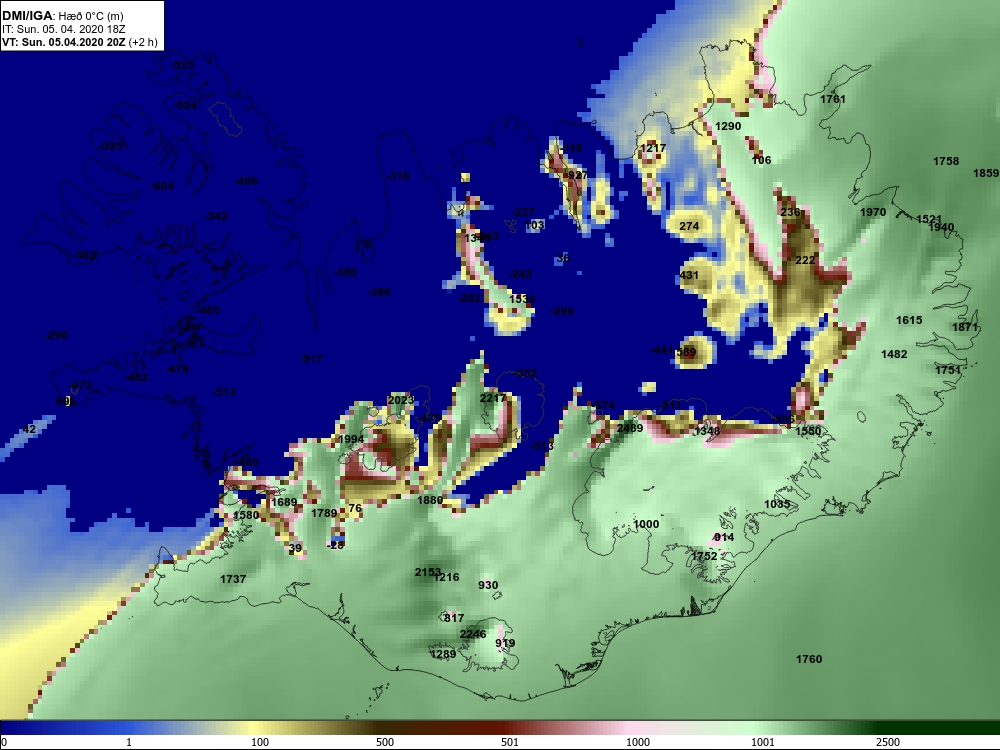Image resolution: width=1000 pixels, height=750 pixels.
Task: Click the color scale label 501
Action: point(510,742)
